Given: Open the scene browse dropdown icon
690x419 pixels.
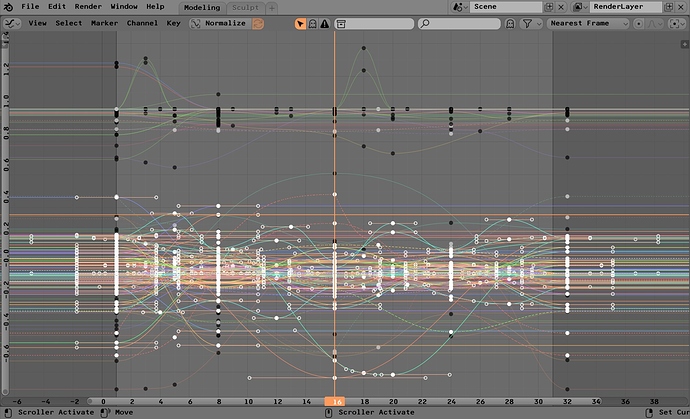Looking at the screenshot, I should coord(460,7).
